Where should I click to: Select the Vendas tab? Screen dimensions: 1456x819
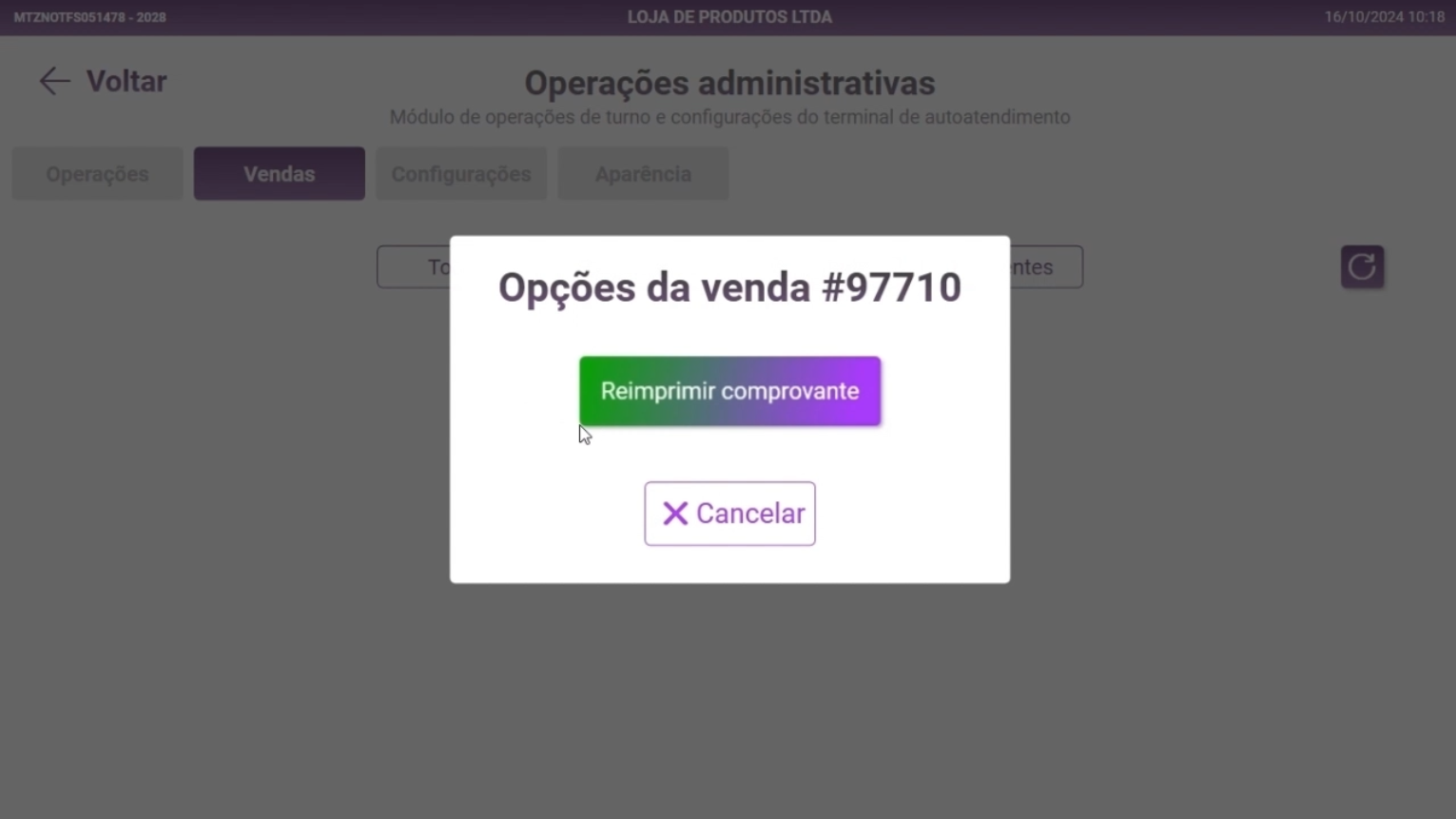coord(280,174)
